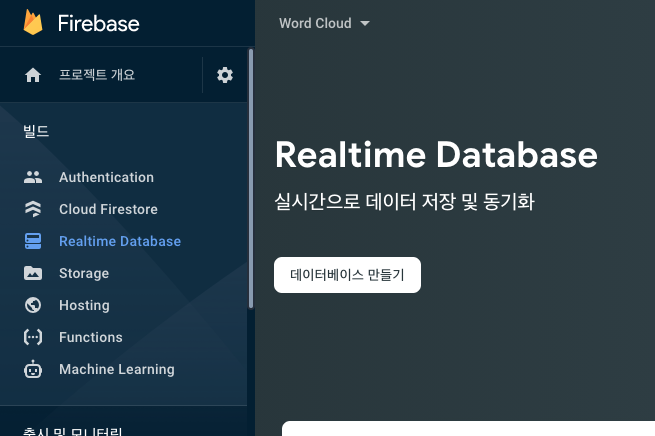Click the Firebase wordmark text
Screen dimensions: 655x436
99,23
